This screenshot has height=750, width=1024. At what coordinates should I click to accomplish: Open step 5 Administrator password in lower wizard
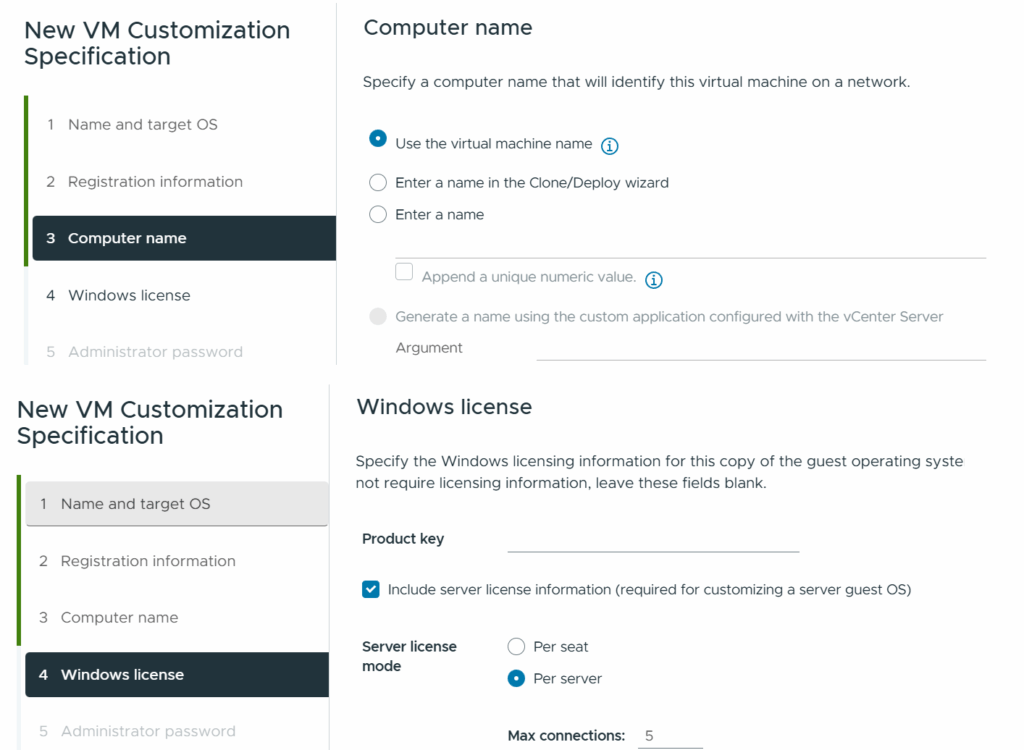[177, 731]
